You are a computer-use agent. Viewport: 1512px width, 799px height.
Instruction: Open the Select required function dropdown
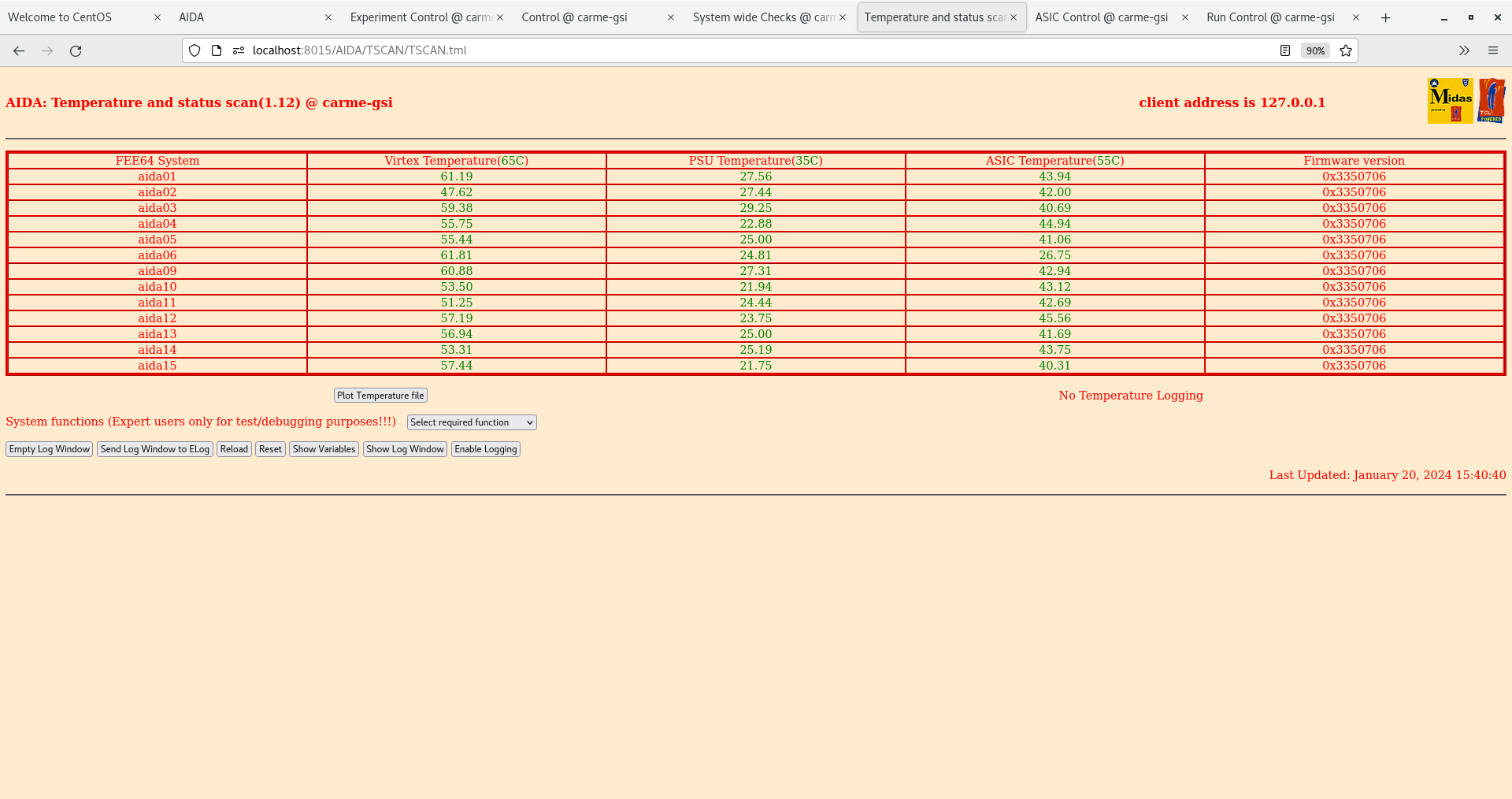point(471,422)
